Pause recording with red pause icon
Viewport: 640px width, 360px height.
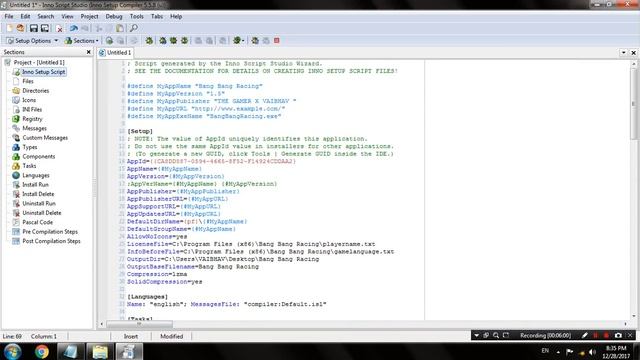pos(596,336)
